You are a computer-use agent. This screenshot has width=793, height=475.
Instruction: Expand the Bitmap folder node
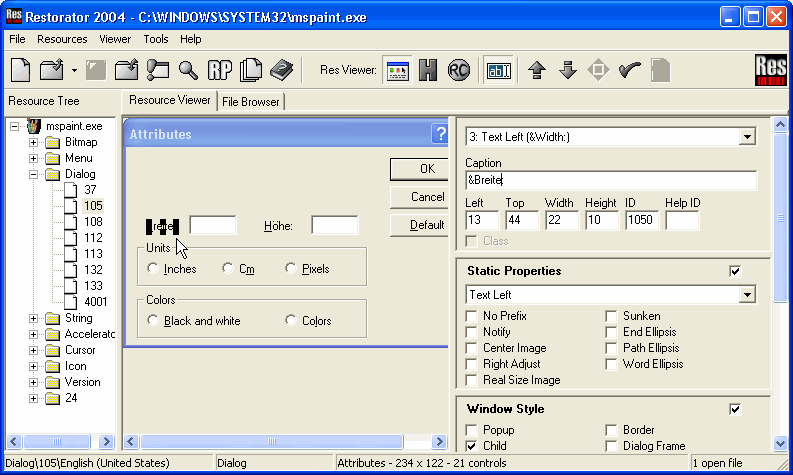pos(33,142)
